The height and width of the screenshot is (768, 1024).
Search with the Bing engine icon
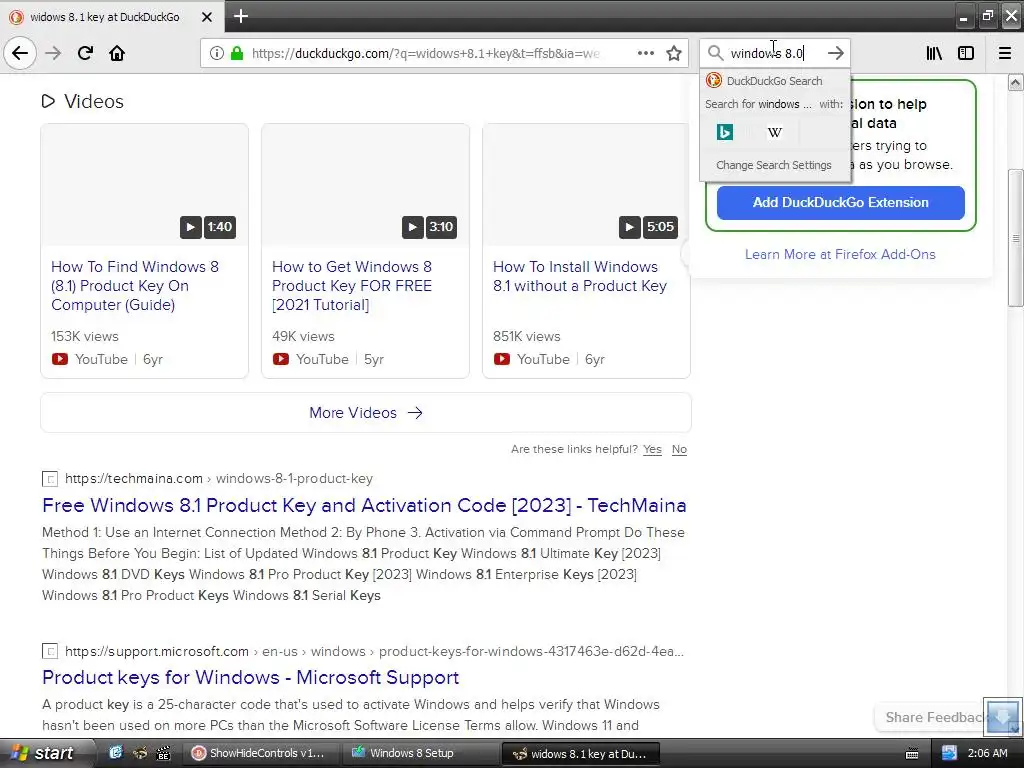[725, 132]
